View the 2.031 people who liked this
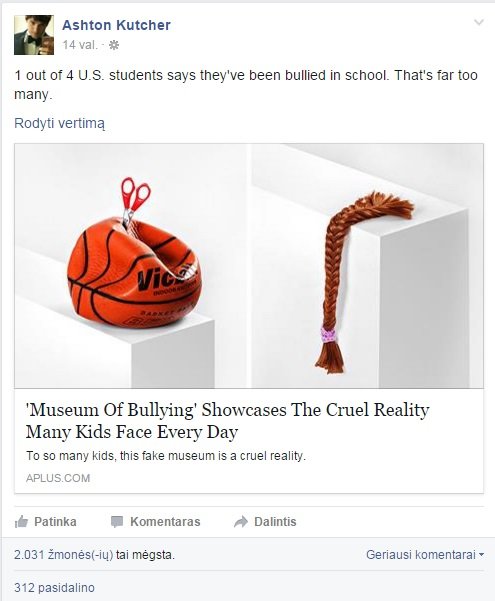 pyautogui.click(x=94, y=555)
